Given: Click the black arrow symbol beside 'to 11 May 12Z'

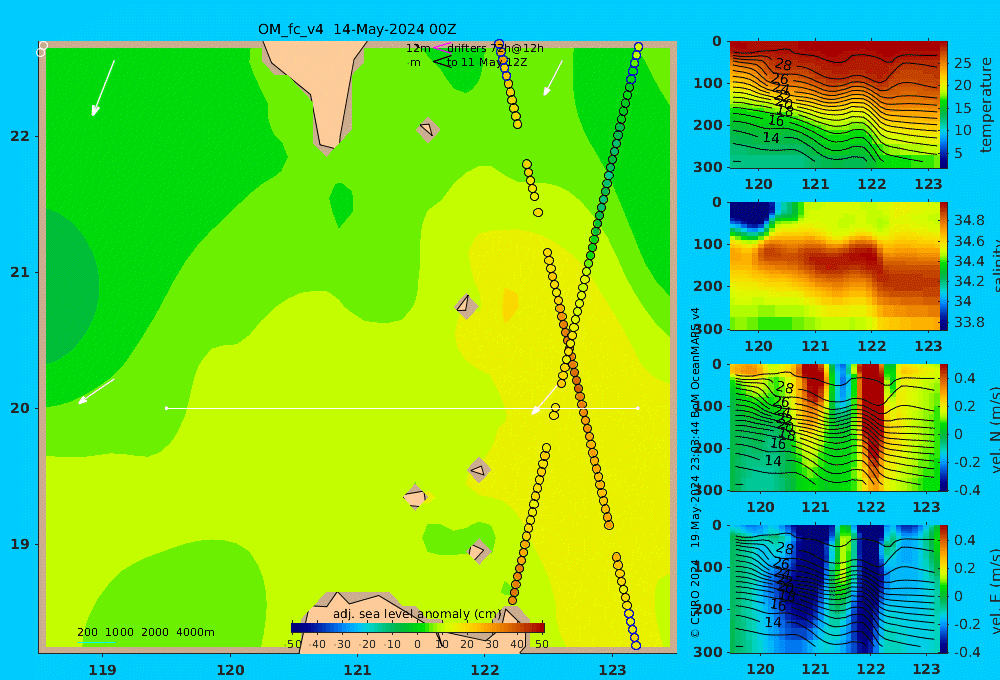Looking at the screenshot, I should (x=441, y=62).
